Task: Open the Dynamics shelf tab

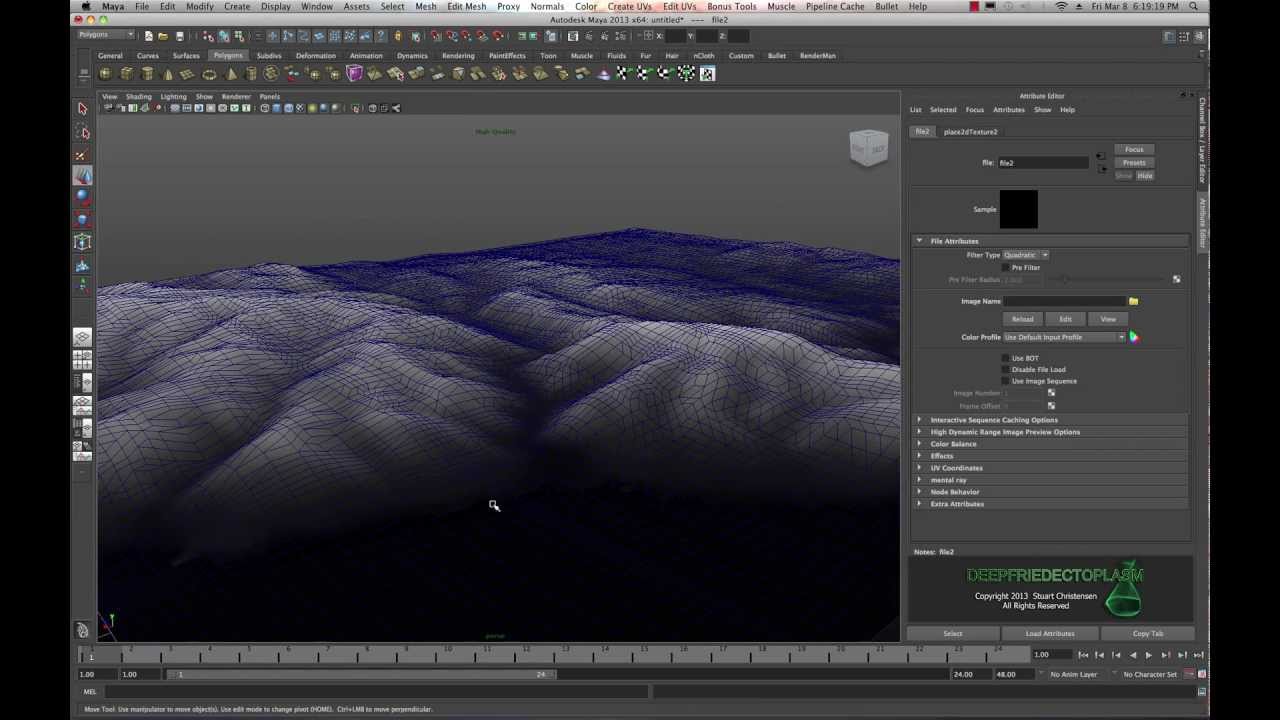Action: point(412,56)
